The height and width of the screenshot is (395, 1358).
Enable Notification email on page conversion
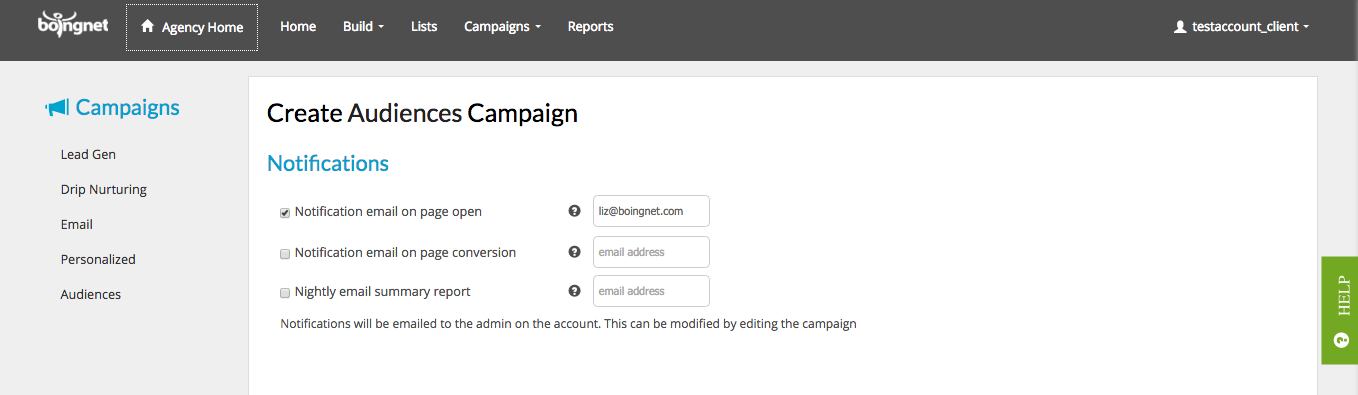(x=285, y=254)
